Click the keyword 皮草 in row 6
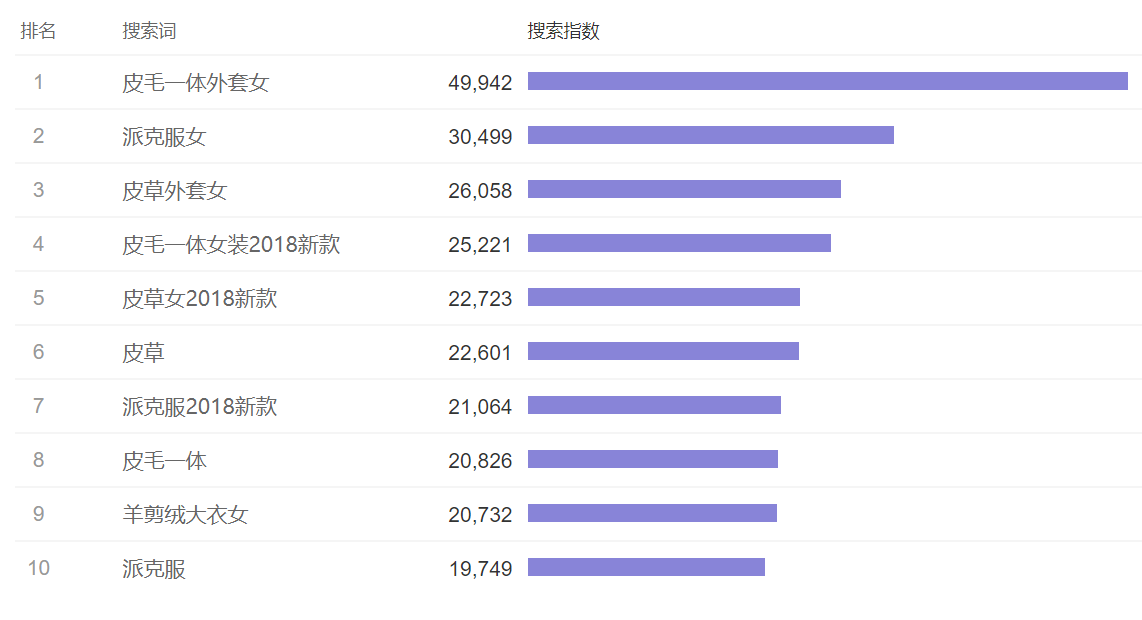 pos(143,353)
